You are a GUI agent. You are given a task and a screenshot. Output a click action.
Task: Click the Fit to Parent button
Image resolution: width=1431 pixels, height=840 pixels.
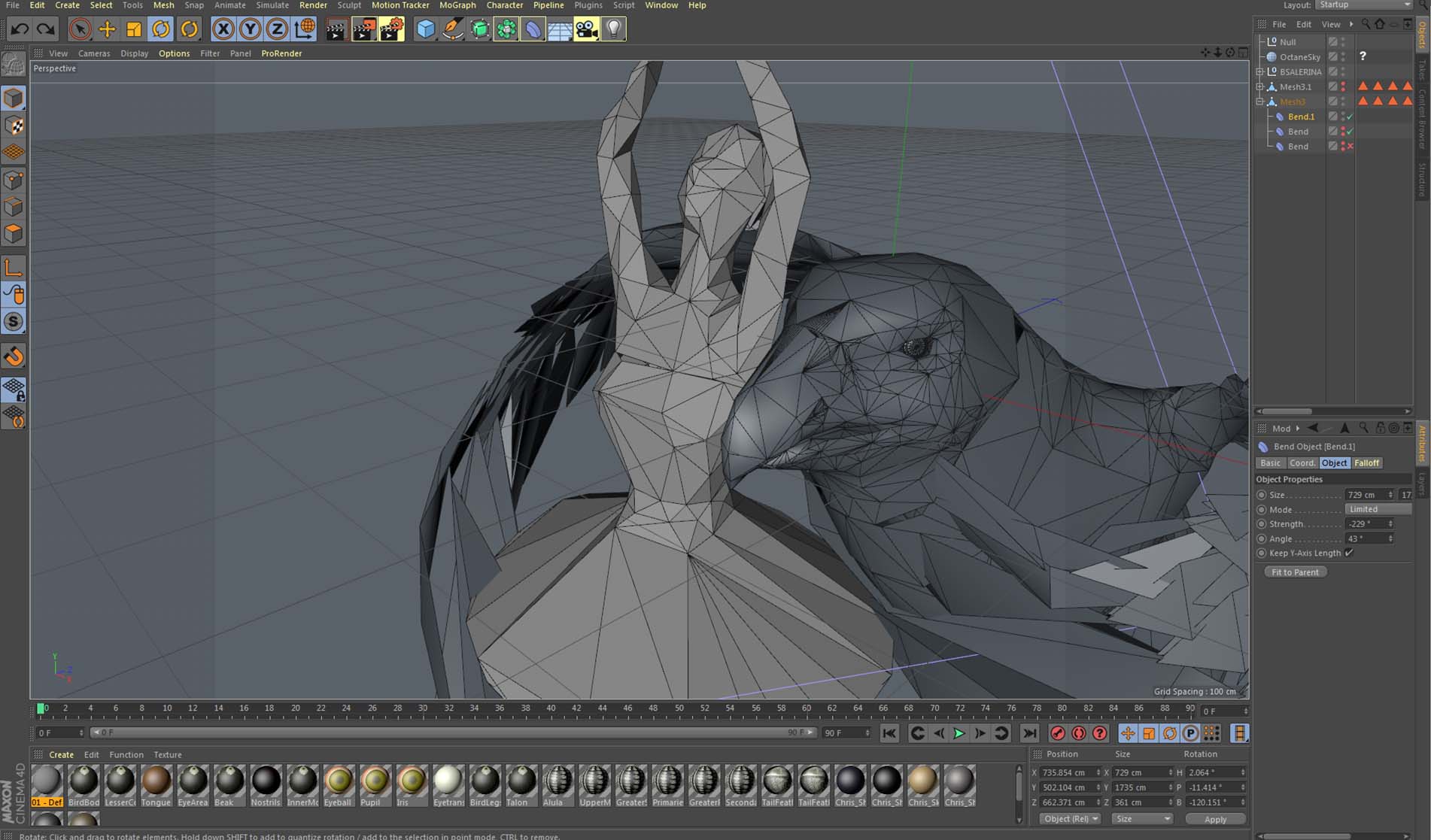(x=1295, y=572)
